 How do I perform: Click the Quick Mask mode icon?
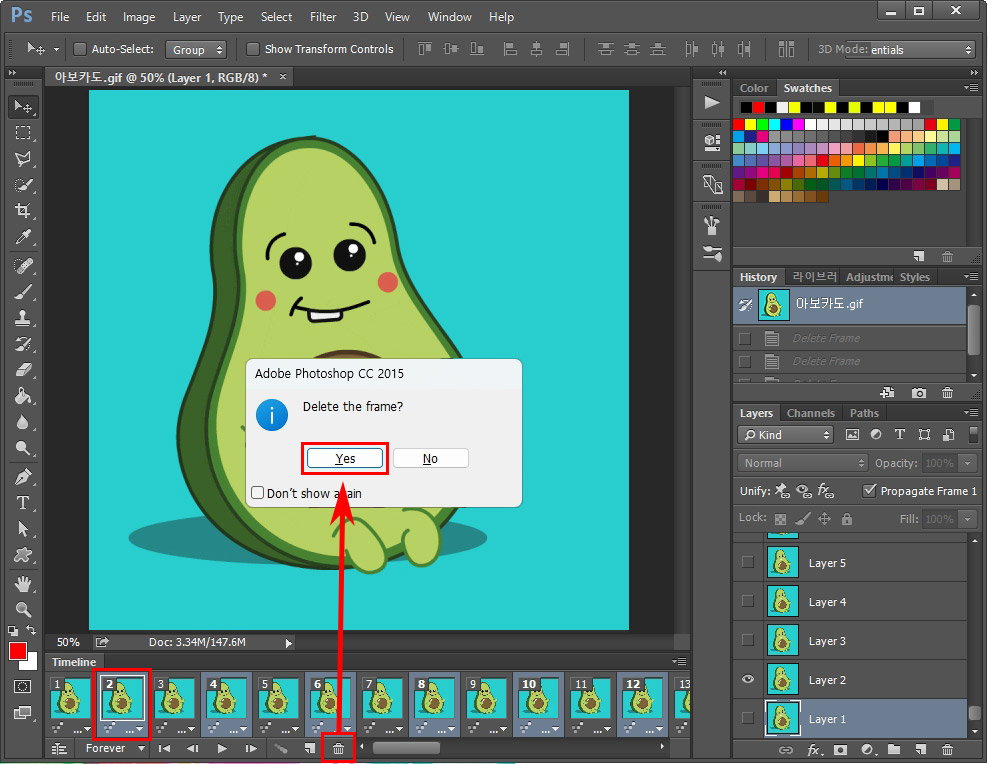22,686
